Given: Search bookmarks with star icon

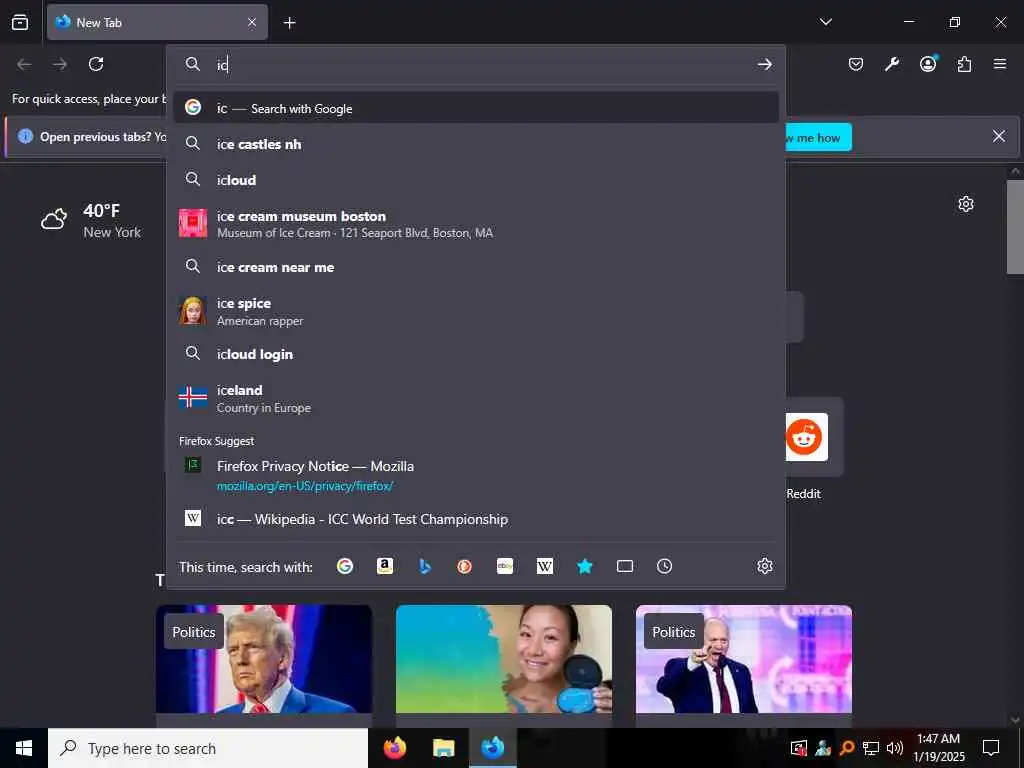Looking at the screenshot, I should (584, 566).
